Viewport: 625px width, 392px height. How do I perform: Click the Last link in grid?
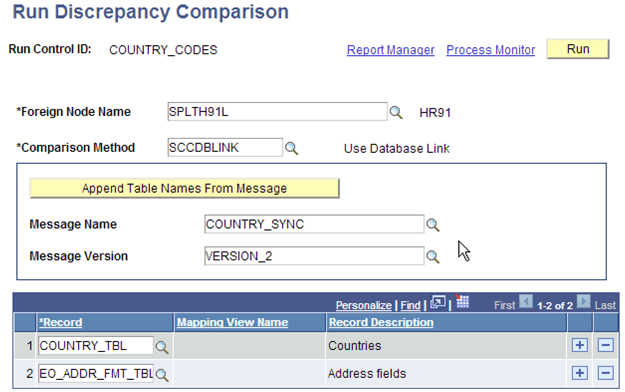605,305
